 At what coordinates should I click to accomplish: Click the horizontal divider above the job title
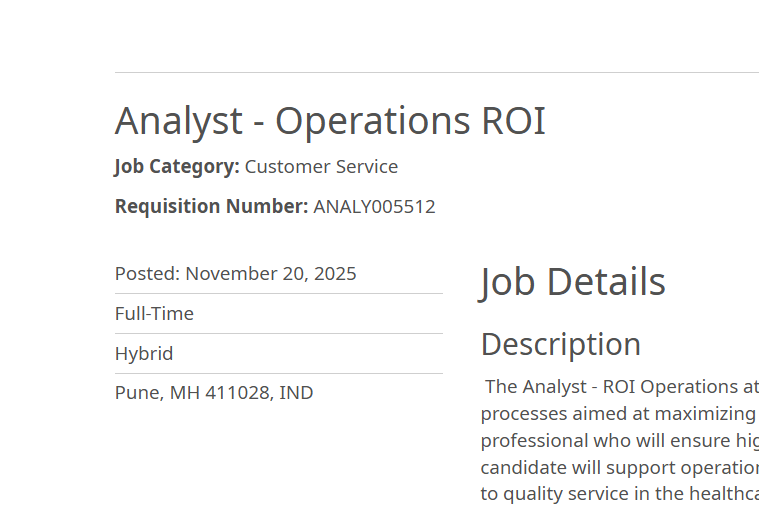pyautogui.click(x=436, y=73)
